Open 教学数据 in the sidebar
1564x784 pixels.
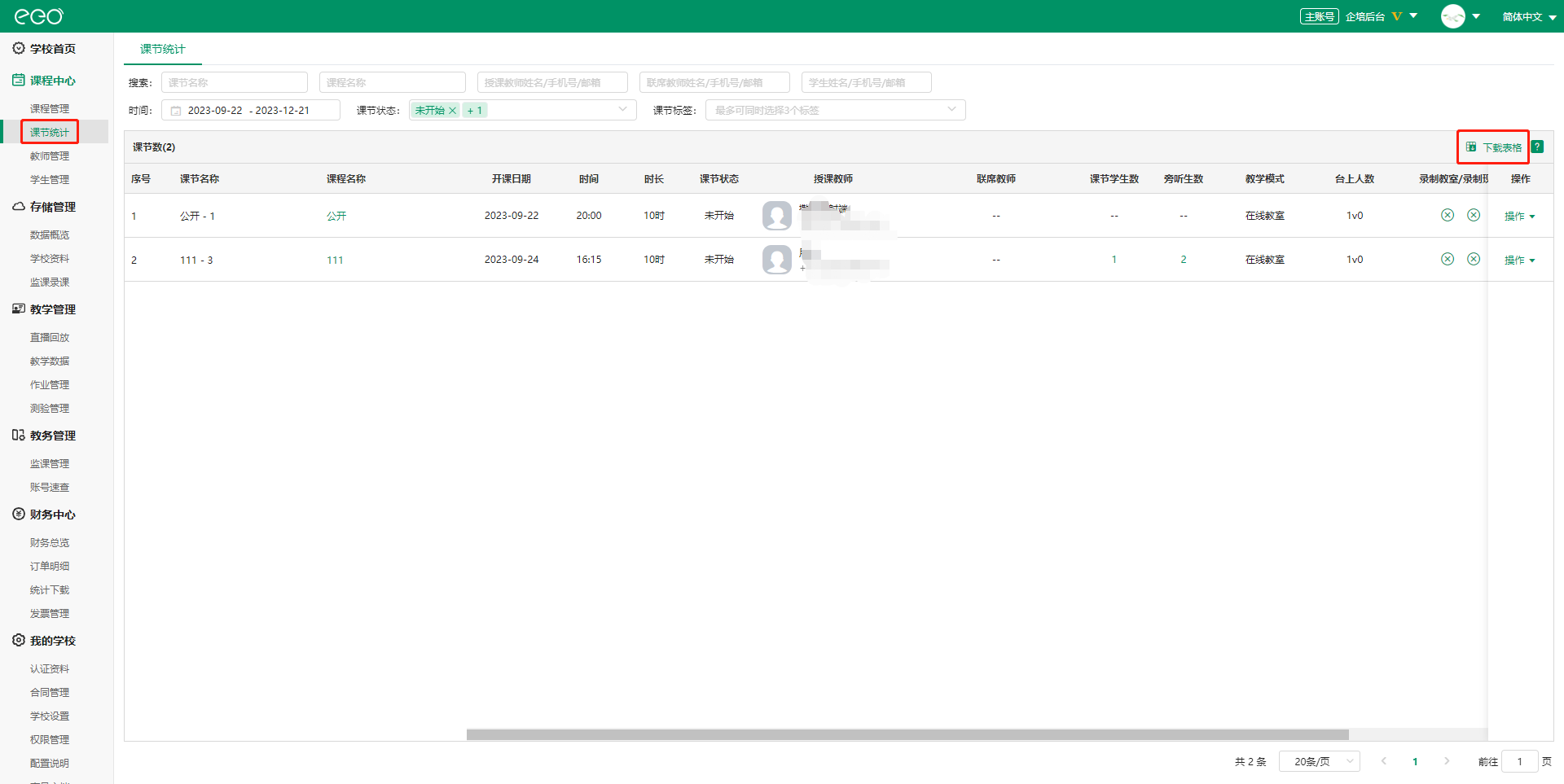(x=50, y=361)
